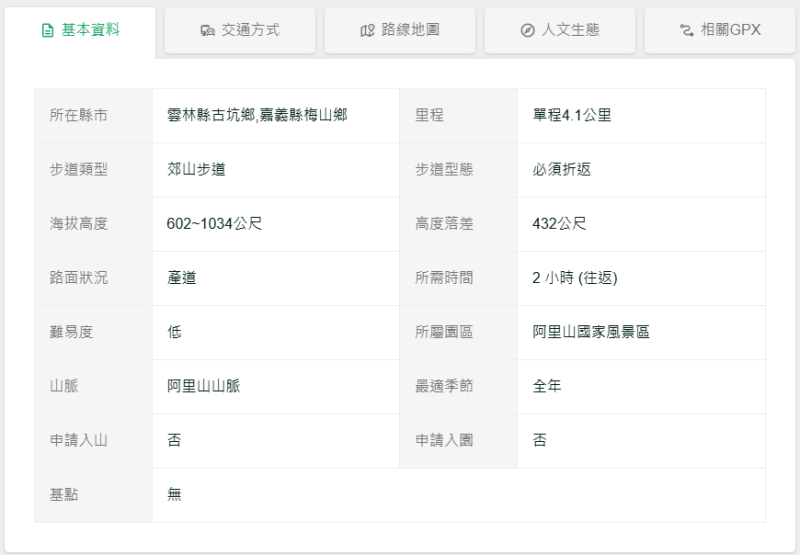800x555 pixels.
Task: Click the 602~1034公尺 elevation value
Action: pyautogui.click(x=214, y=224)
